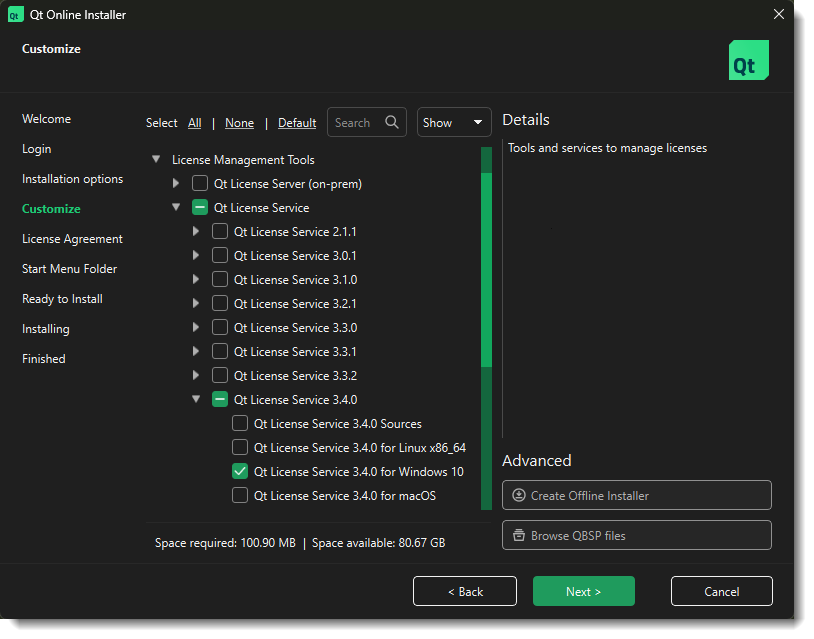Expand the Qt License Service 2.1.1 node
This screenshot has height=639, width=814.
coord(196,231)
